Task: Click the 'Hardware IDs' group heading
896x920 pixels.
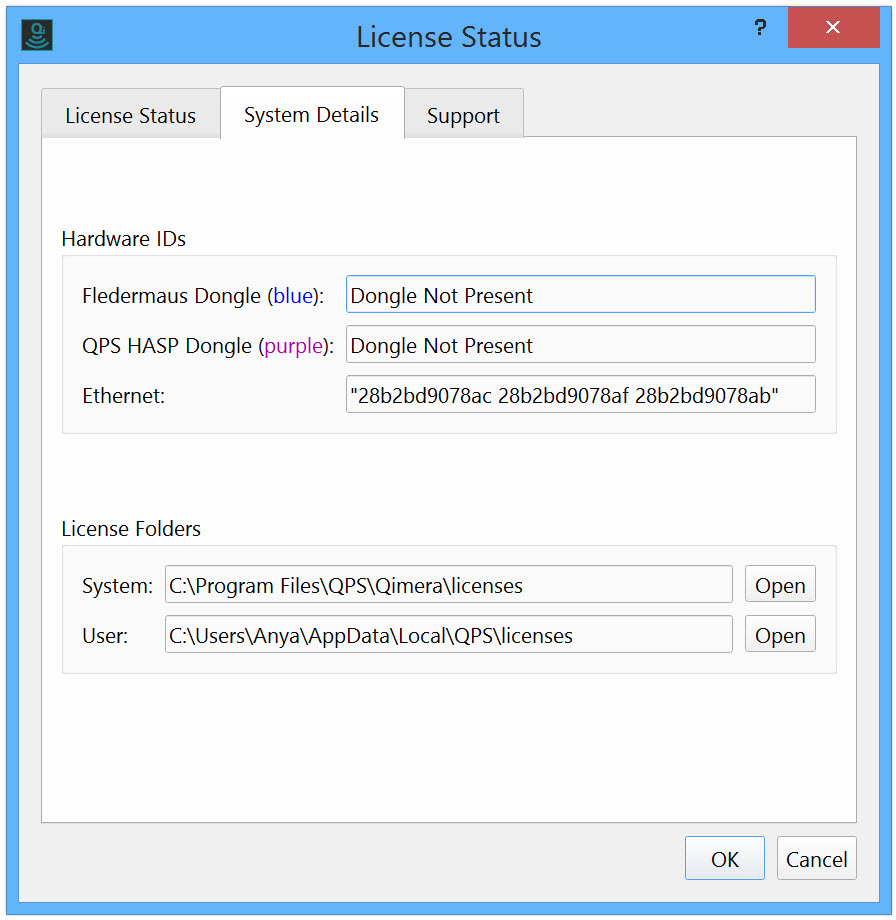Action: coord(124,239)
